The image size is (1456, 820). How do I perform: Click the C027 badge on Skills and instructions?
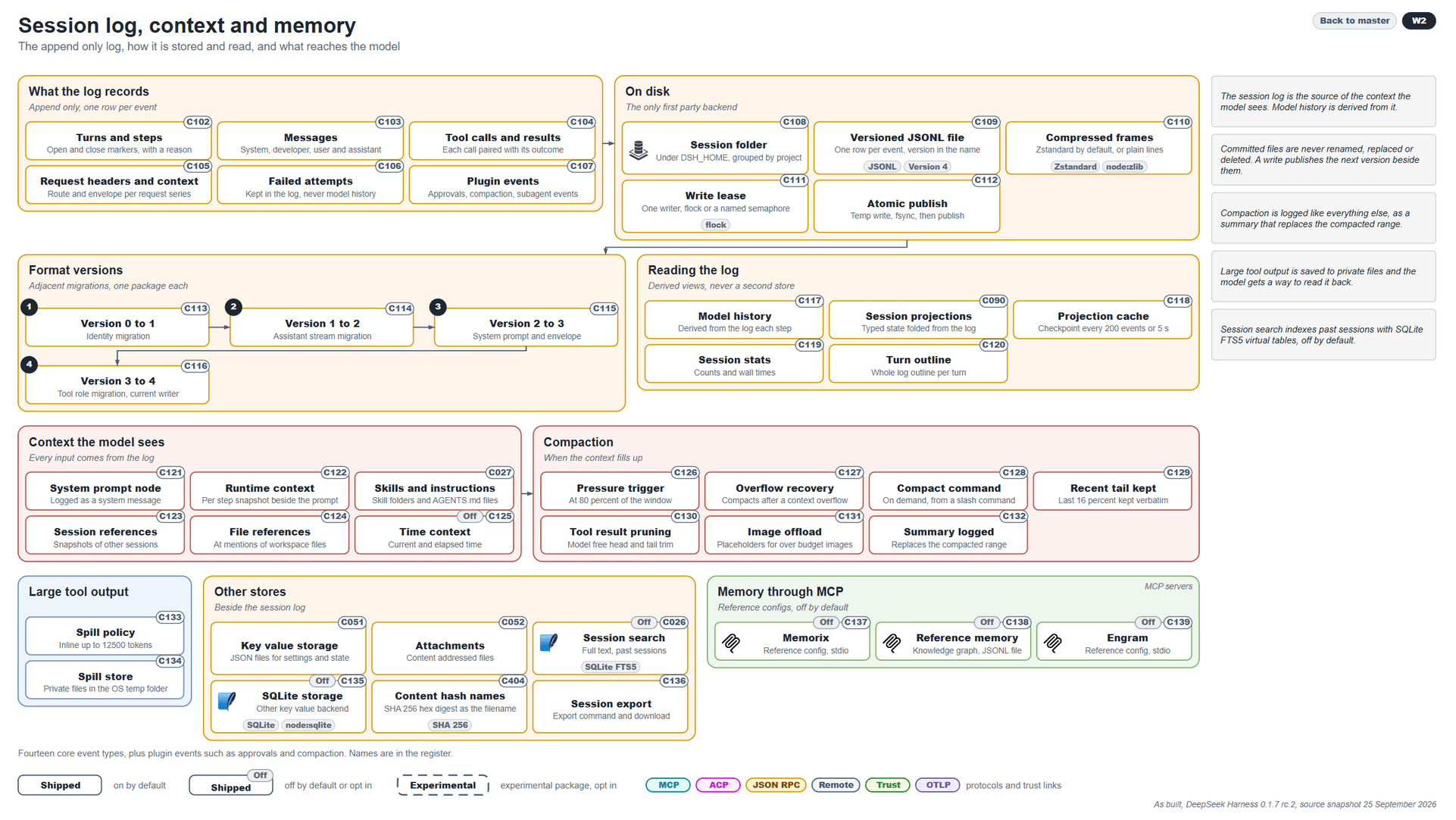499,472
